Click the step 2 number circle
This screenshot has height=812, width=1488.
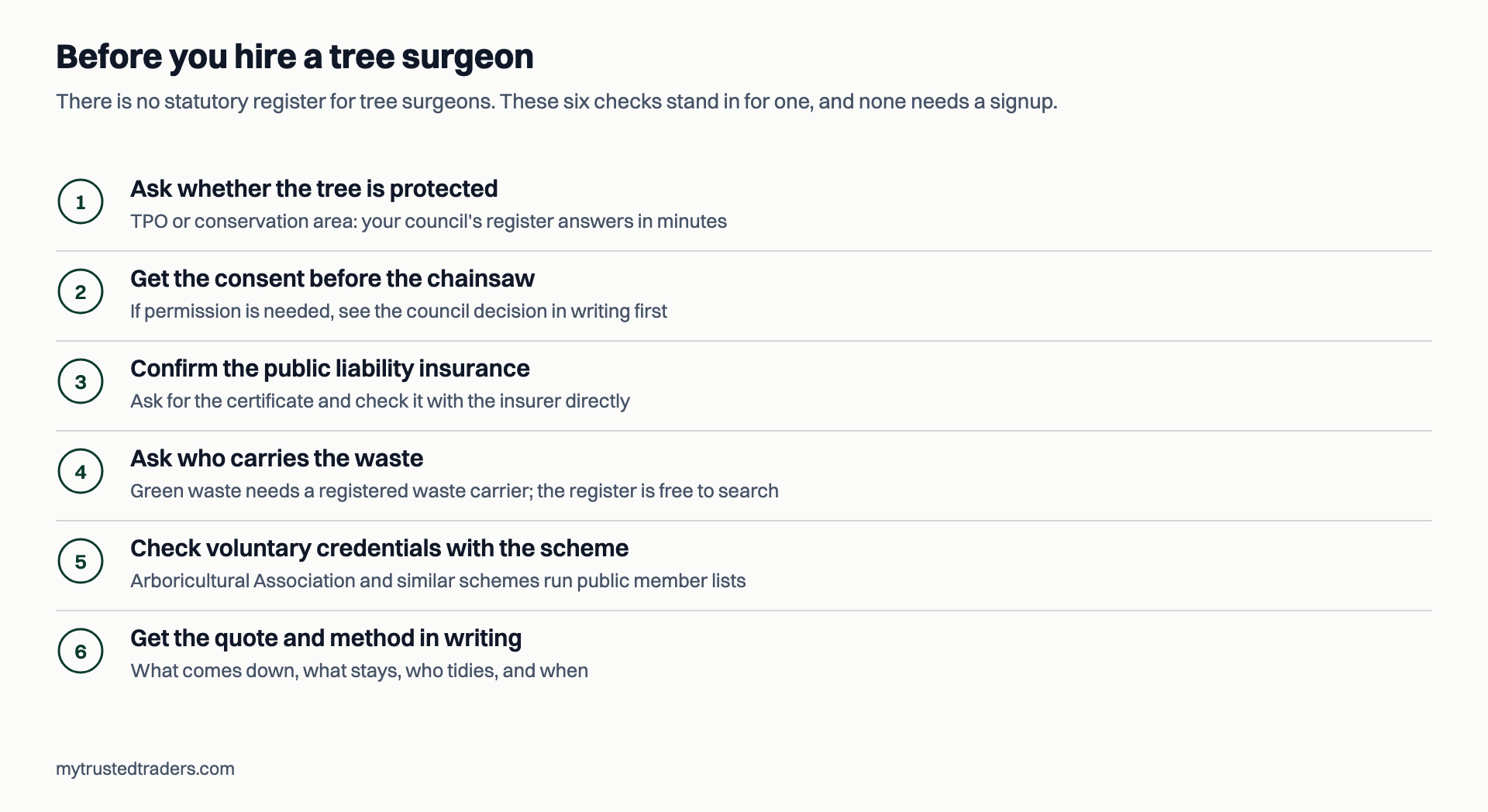(x=81, y=291)
